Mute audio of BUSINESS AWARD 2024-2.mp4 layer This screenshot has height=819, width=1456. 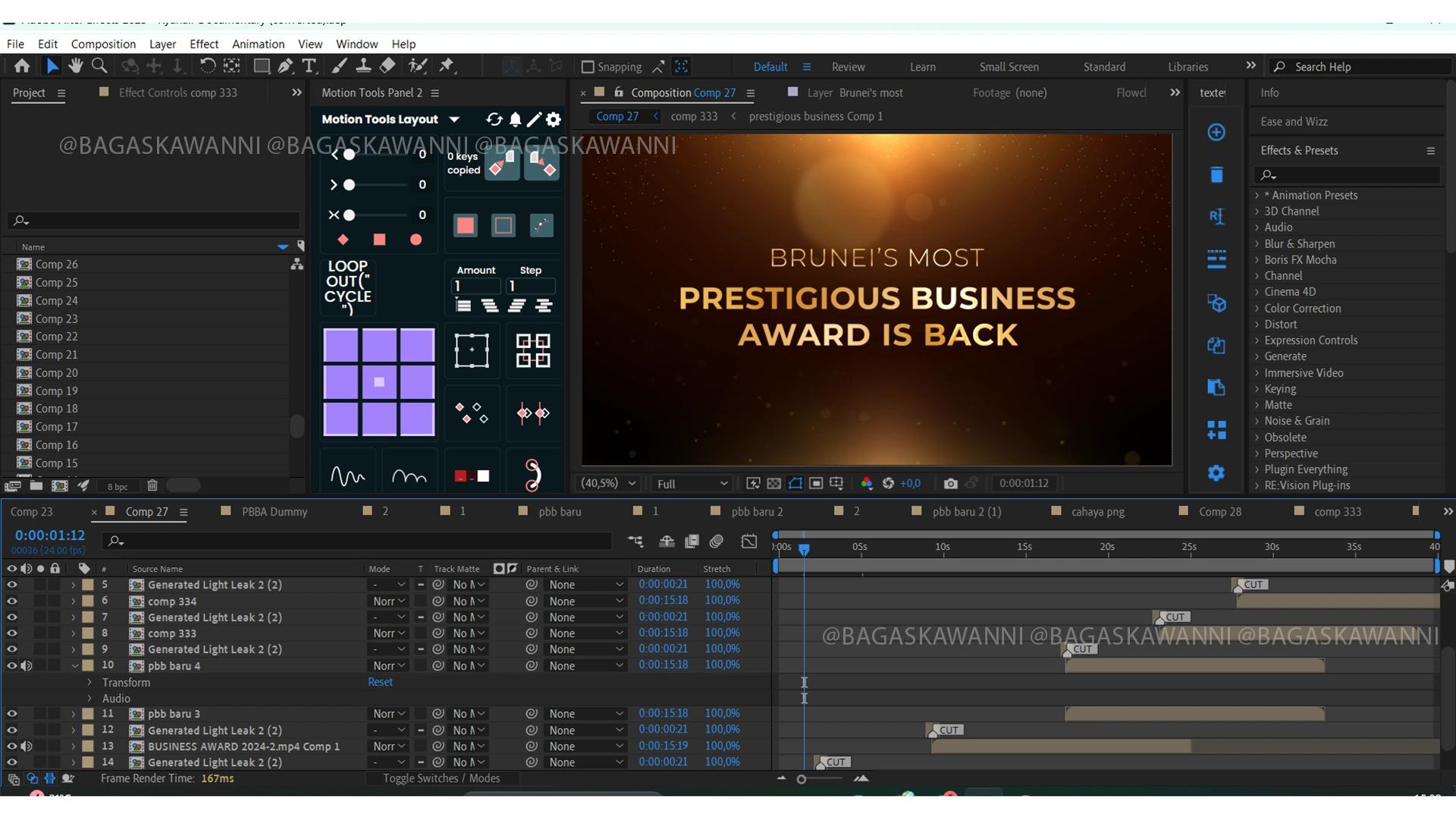(x=27, y=746)
